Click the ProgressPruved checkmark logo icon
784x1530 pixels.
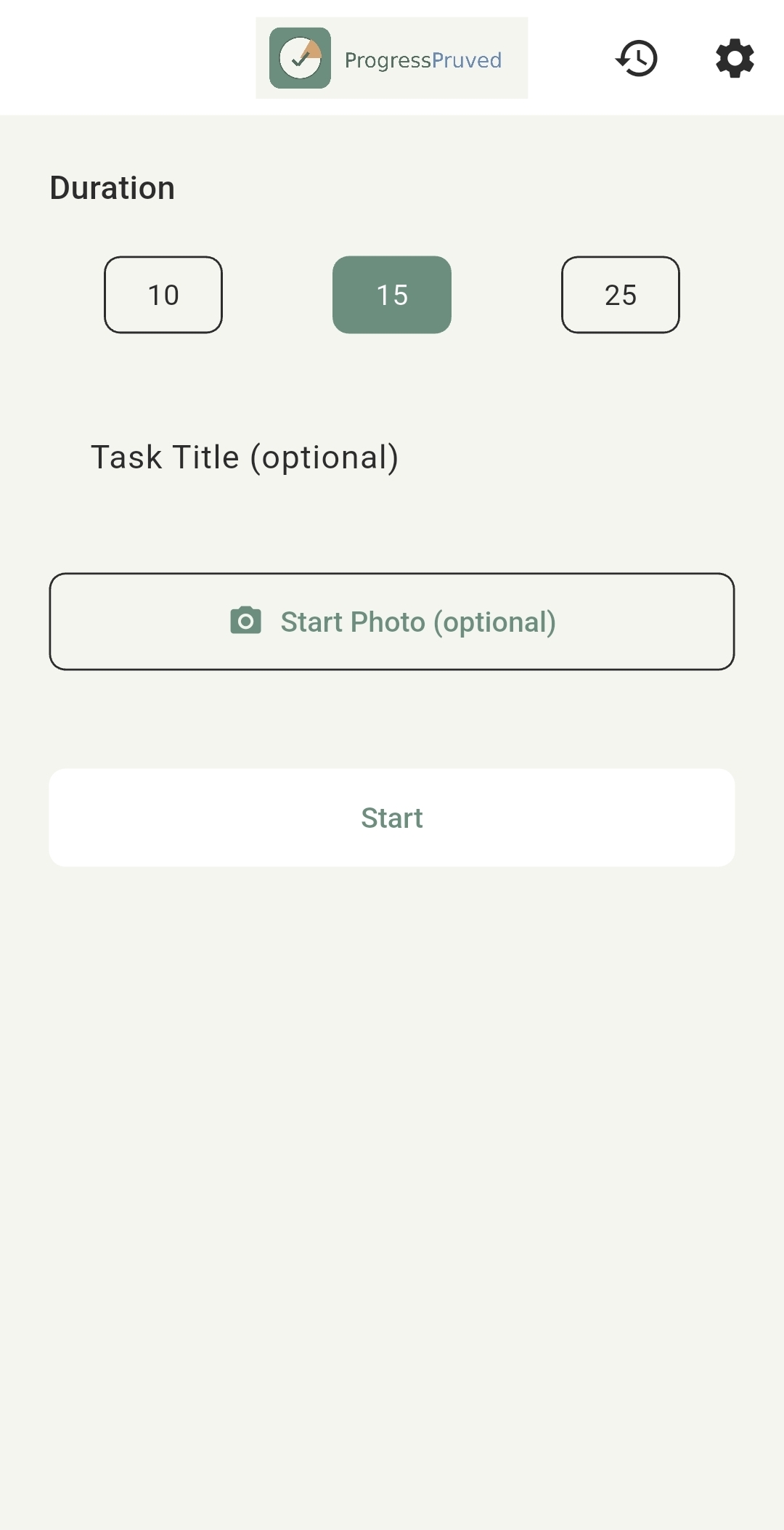(x=300, y=58)
